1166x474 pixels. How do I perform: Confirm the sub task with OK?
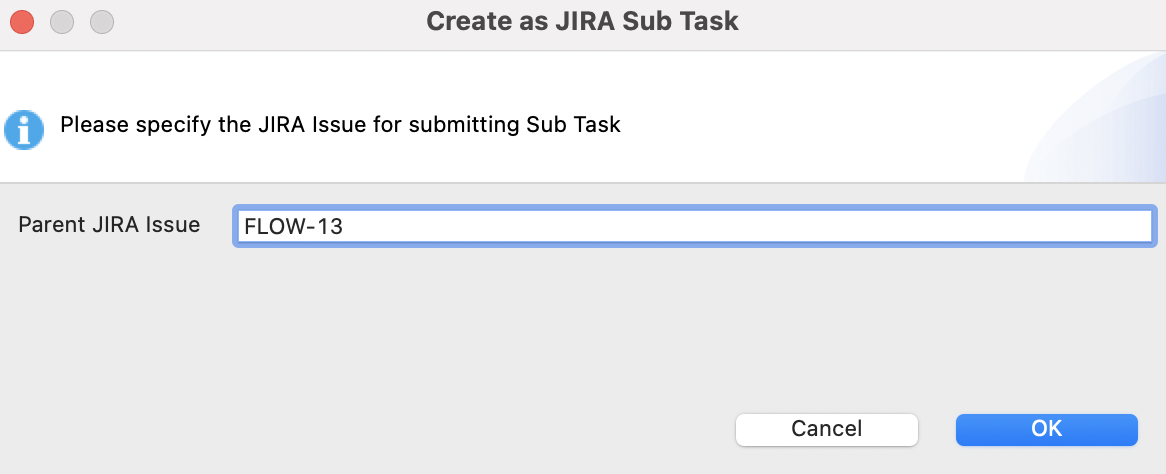pos(1046,429)
